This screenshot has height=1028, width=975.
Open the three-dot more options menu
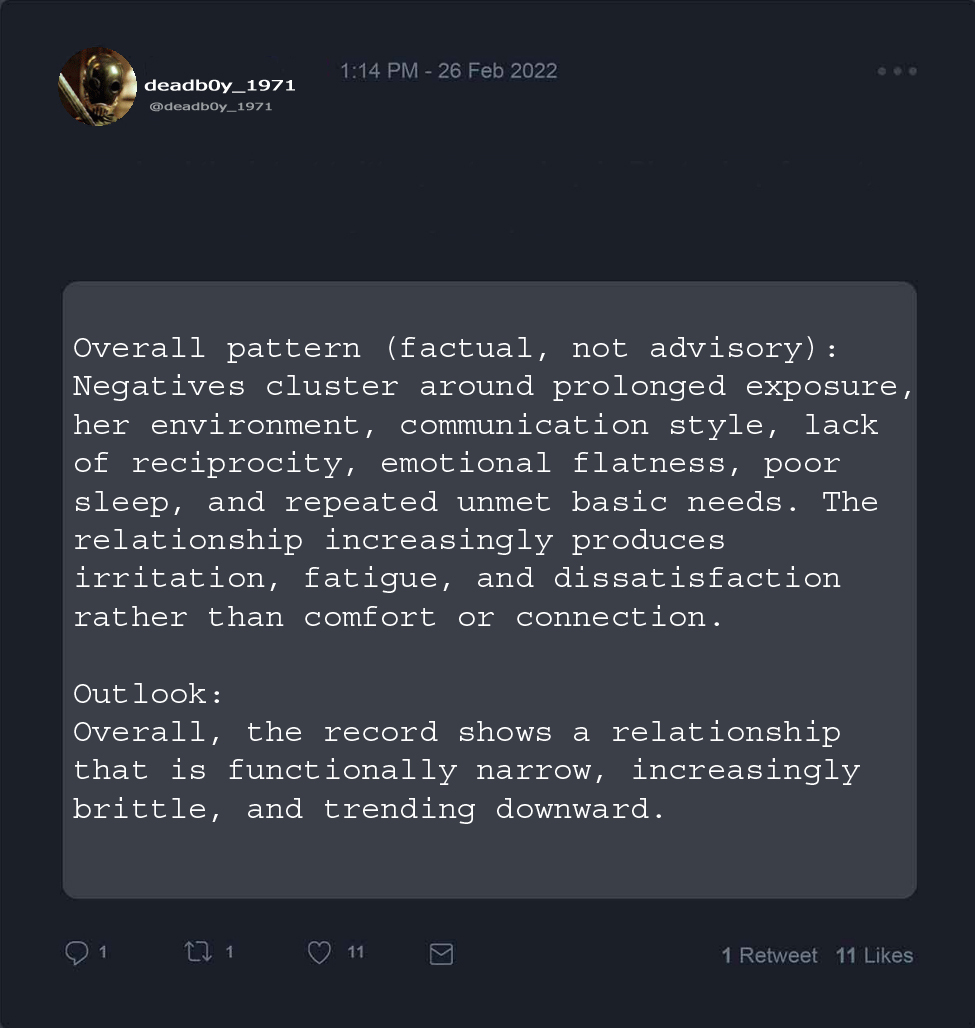tap(897, 71)
